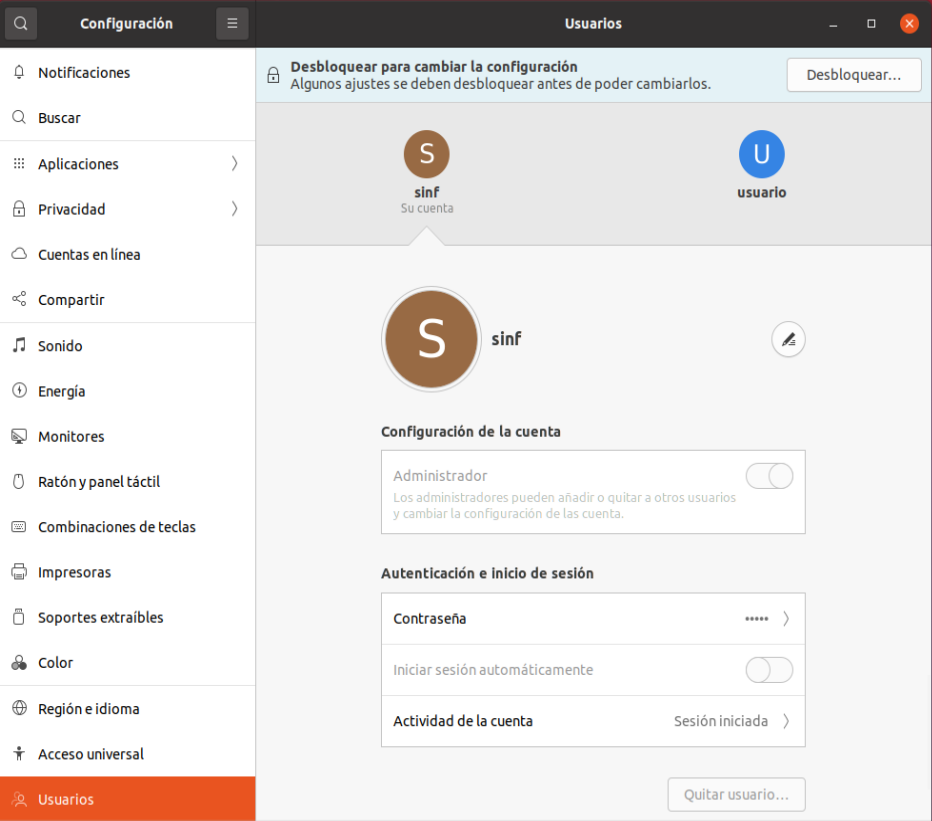Expand the Aplicaciones submenu chevron
932x821 pixels.
point(235,164)
